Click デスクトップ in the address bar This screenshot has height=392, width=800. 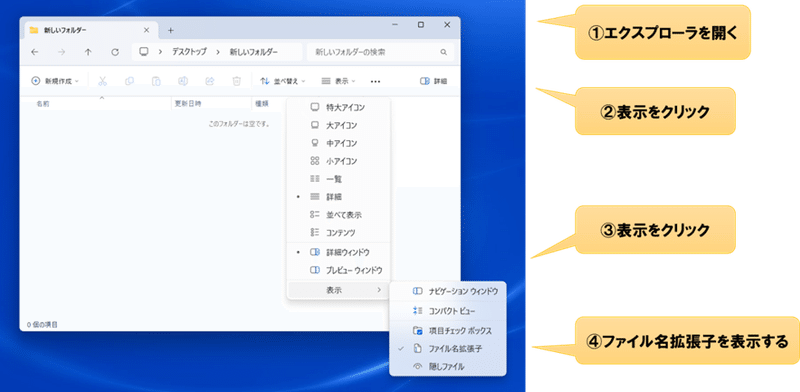[189, 52]
